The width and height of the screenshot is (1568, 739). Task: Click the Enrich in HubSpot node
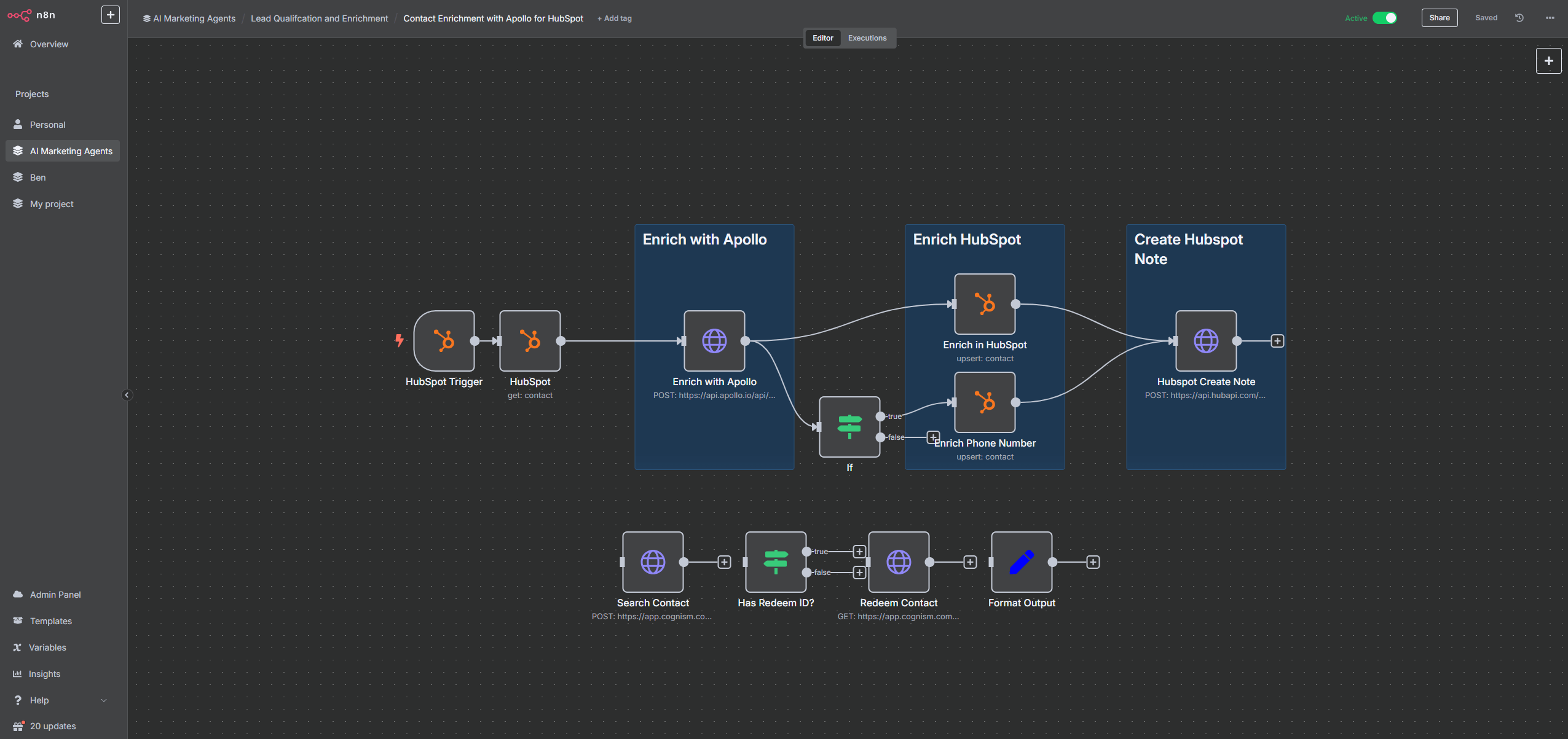tap(984, 303)
